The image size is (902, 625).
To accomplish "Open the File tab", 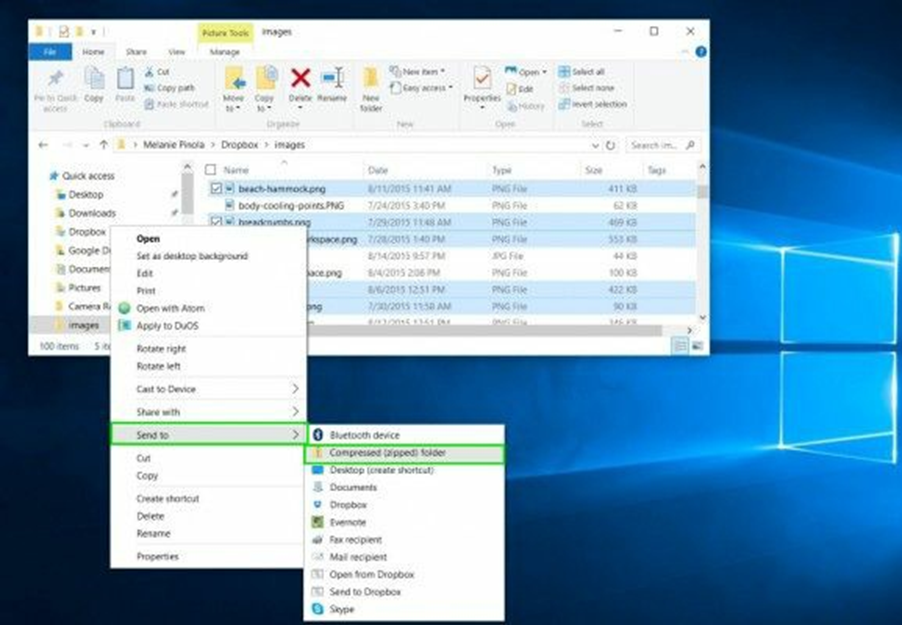I will click(50, 52).
